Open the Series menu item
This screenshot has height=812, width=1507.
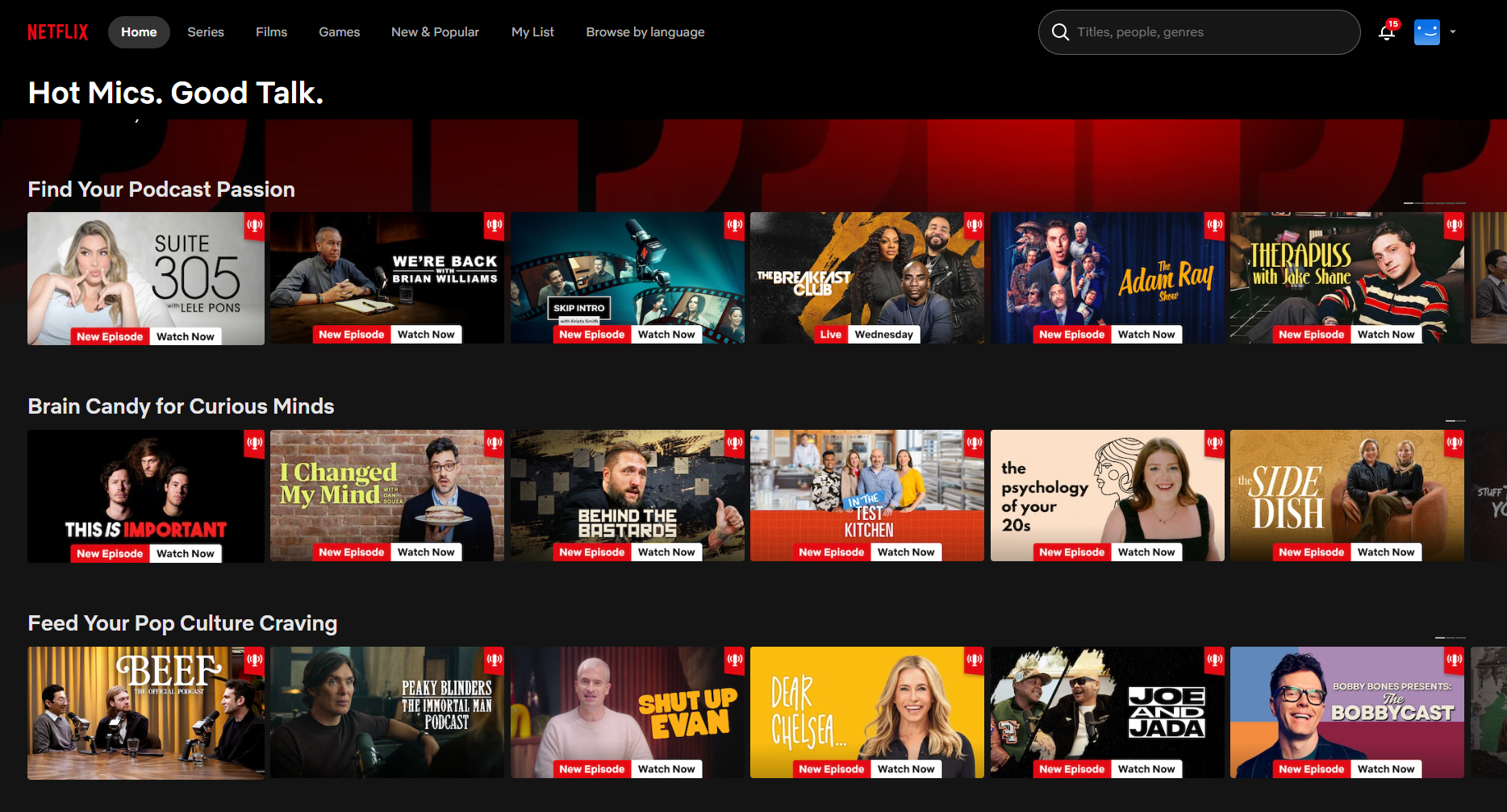tap(206, 32)
